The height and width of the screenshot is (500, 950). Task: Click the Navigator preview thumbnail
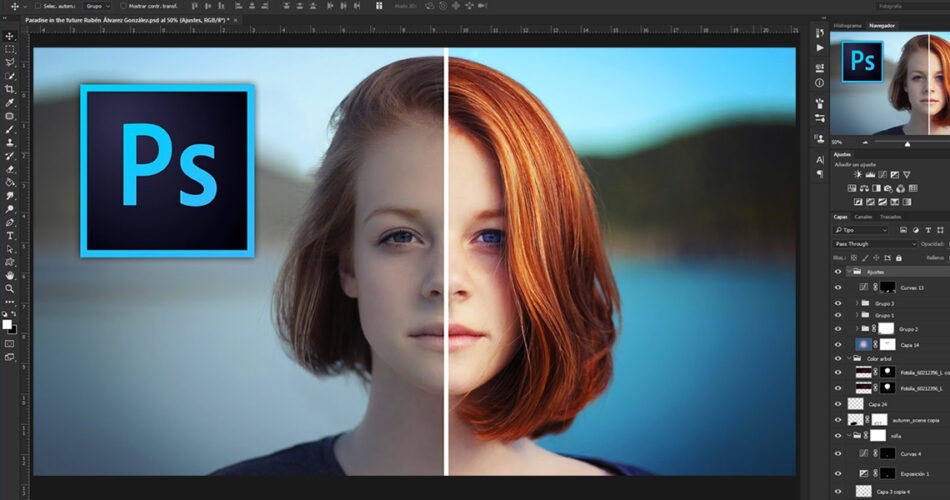click(890, 82)
